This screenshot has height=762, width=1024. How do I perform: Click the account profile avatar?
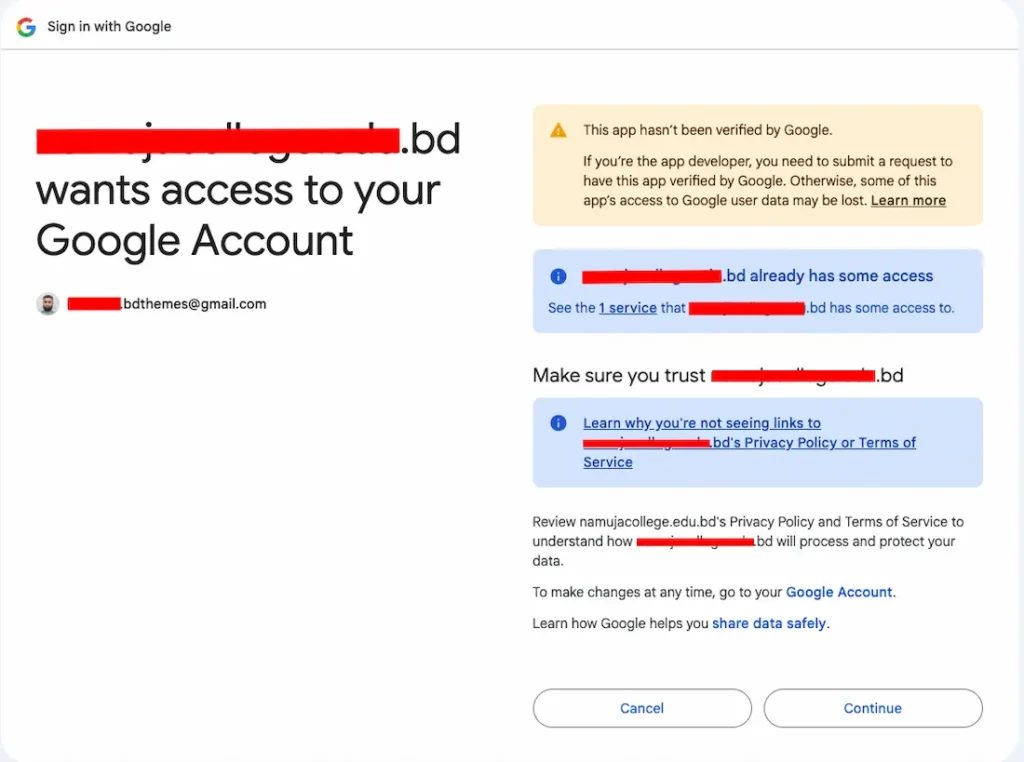point(48,304)
